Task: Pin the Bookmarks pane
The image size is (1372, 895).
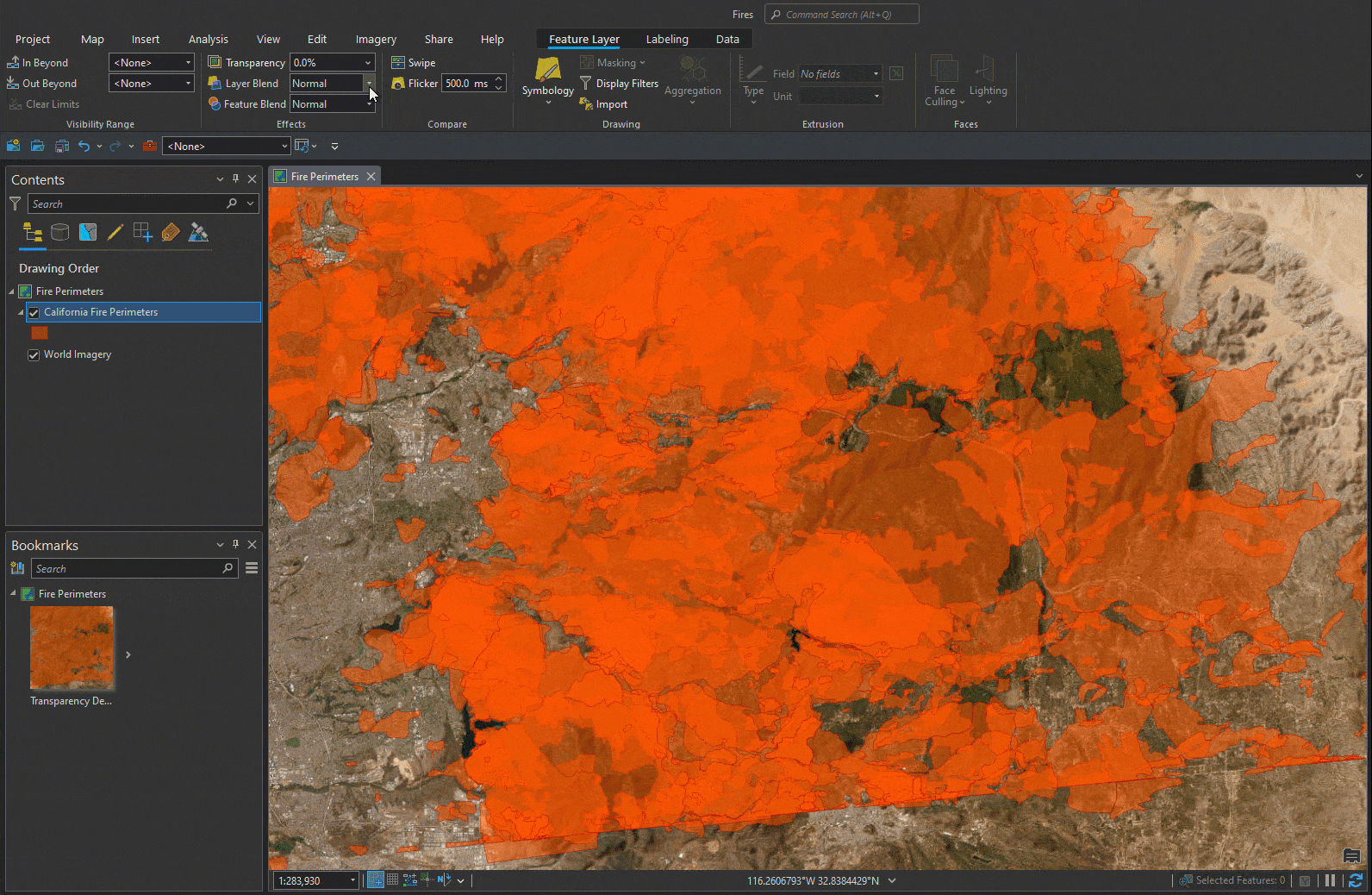Action: click(235, 545)
